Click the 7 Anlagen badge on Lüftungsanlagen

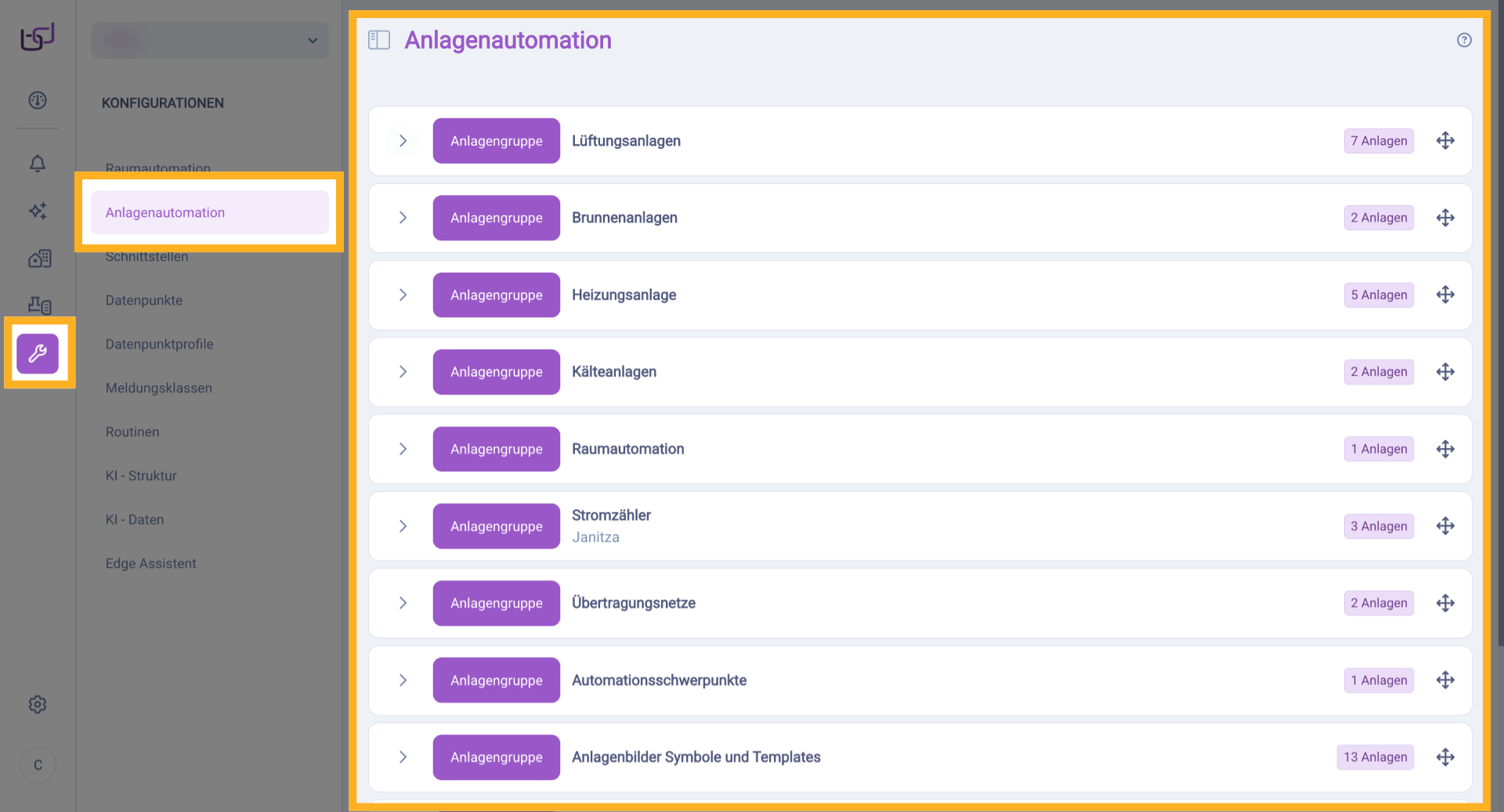coord(1378,141)
